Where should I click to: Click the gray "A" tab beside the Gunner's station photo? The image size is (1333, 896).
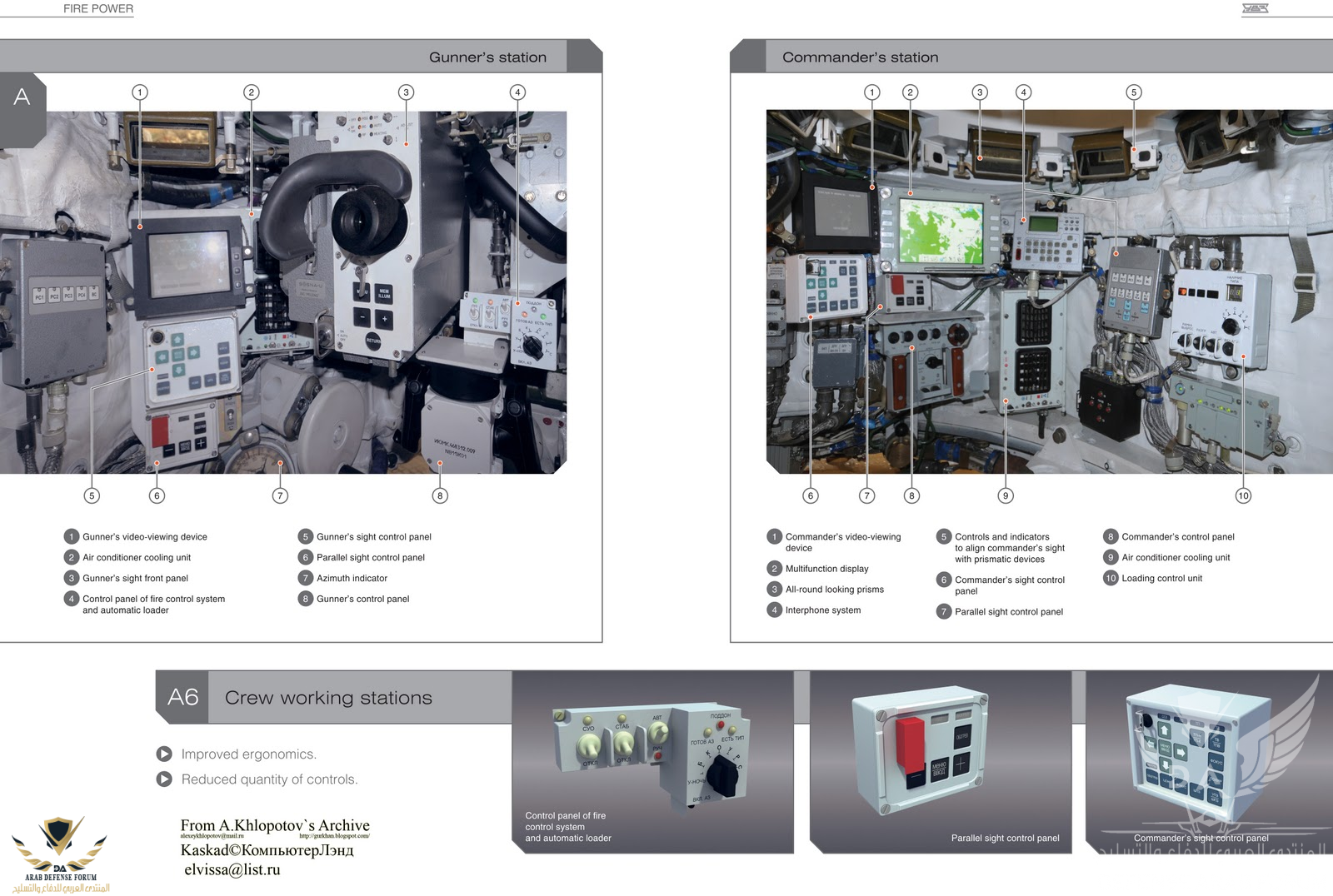(x=22, y=97)
